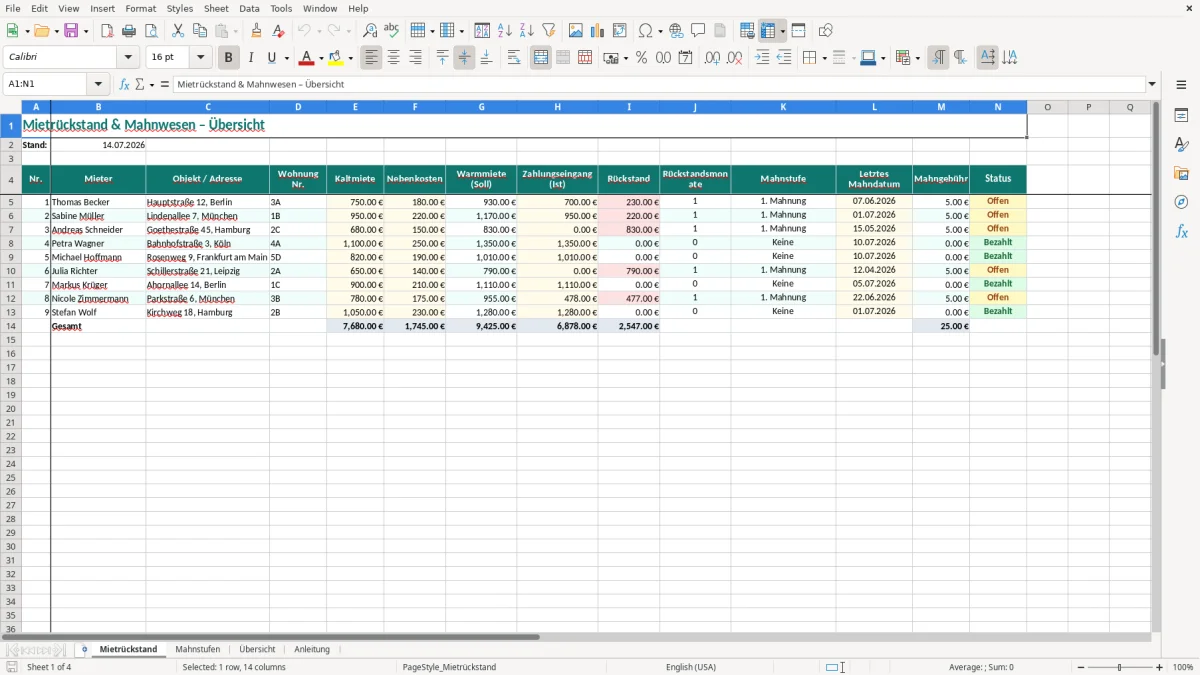Viewport: 1200px width, 675px height.
Task: Expand the Name Box dropdown
Action: pyautogui.click(x=98, y=85)
